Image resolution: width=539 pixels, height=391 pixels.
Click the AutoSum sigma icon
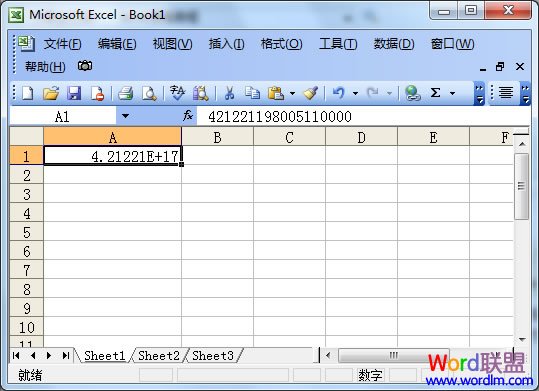click(x=435, y=93)
